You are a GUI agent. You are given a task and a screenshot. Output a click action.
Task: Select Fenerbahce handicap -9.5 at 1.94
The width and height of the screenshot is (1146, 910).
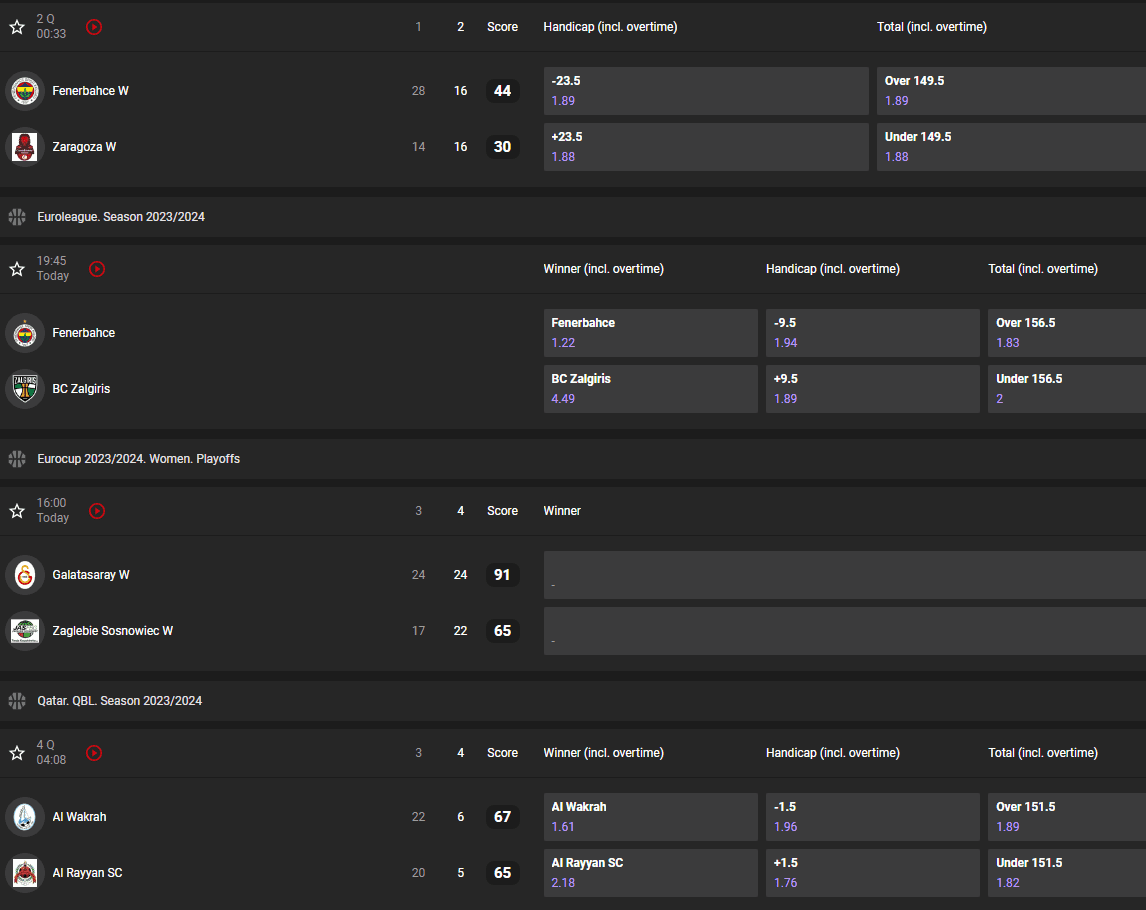pyautogui.click(x=873, y=333)
